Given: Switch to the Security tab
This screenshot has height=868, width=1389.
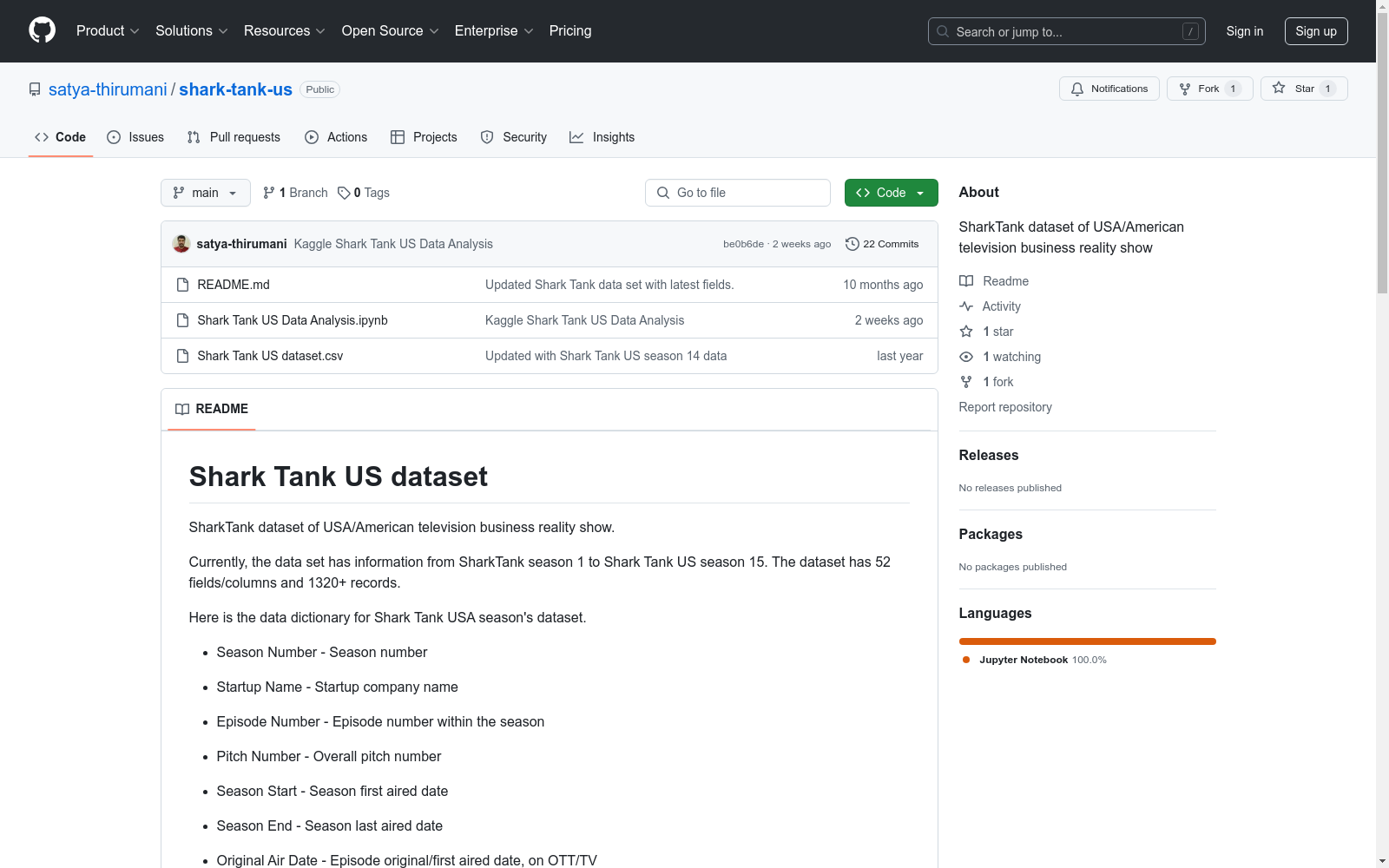Looking at the screenshot, I should point(514,137).
